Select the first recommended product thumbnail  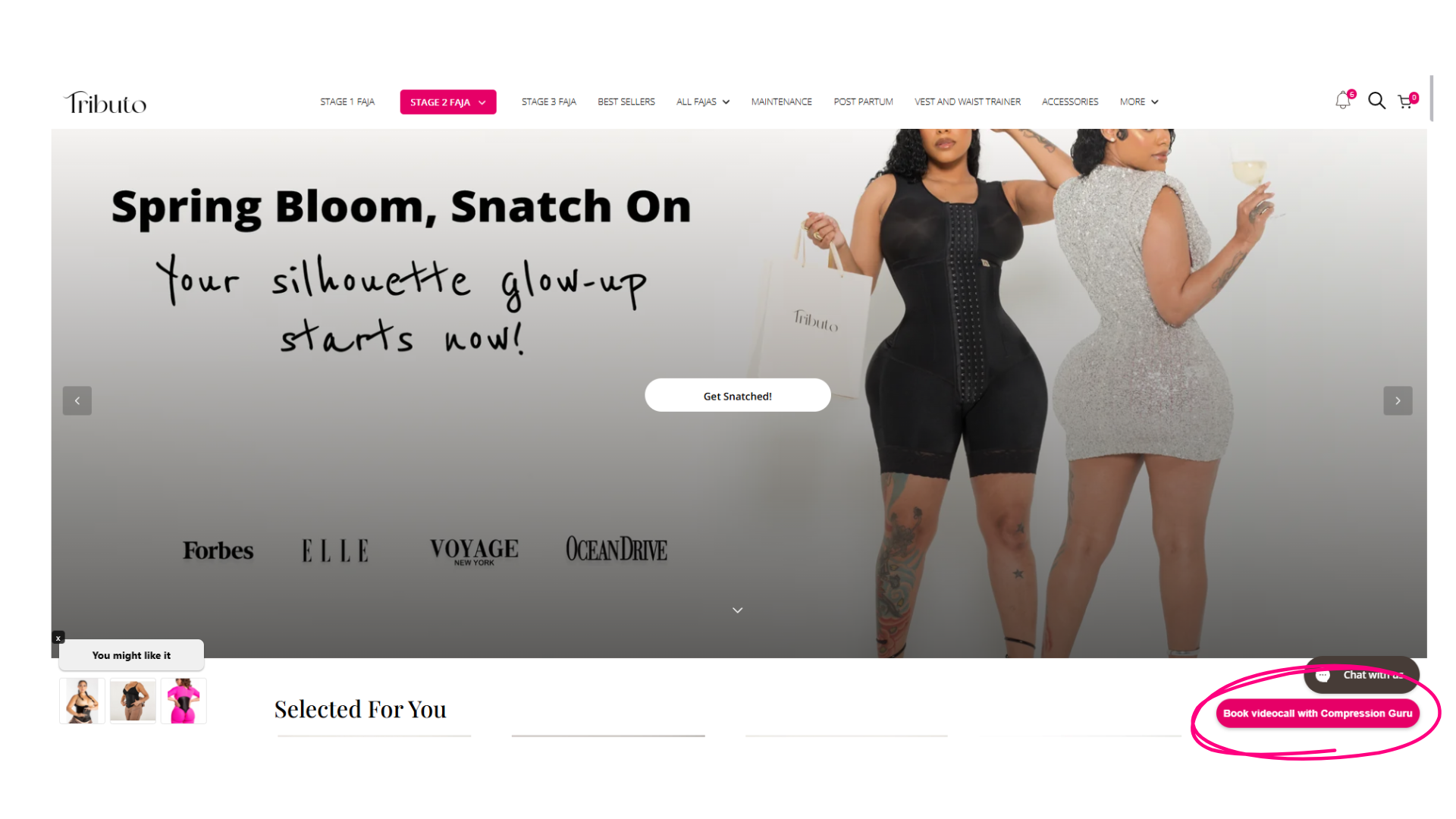(82, 701)
